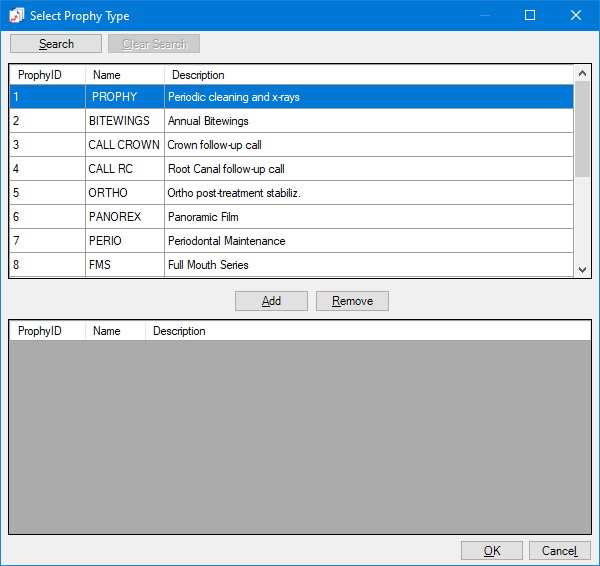Click the application icon in title bar
This screenshot has width=600, height=566.
point(16,16)
